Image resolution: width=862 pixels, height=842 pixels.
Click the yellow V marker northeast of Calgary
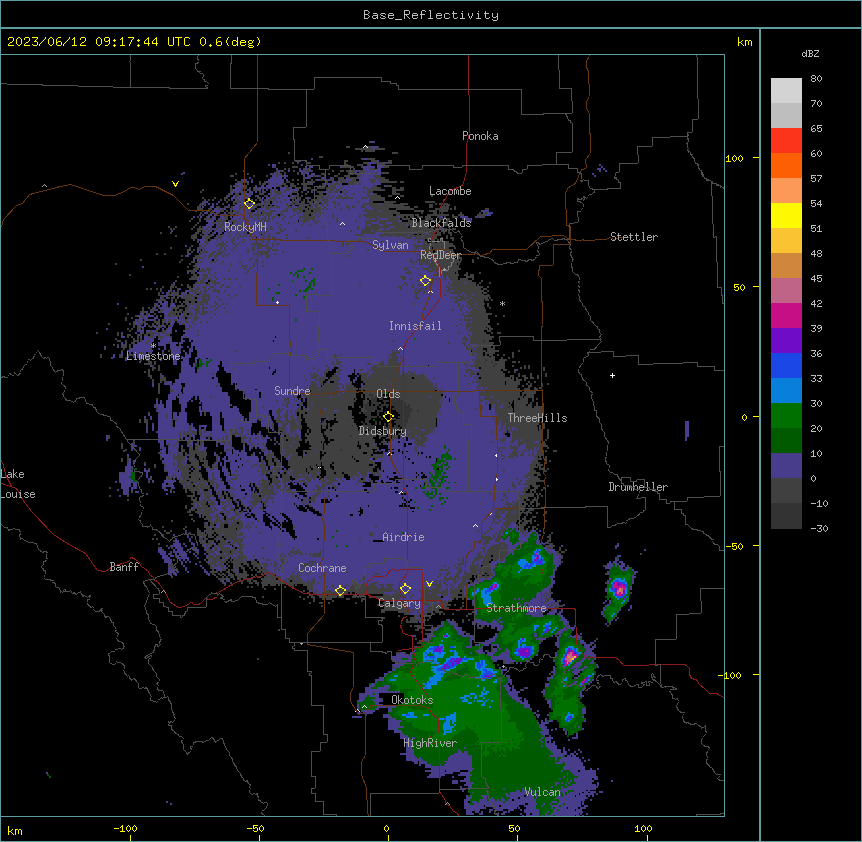tap(429, 584)
